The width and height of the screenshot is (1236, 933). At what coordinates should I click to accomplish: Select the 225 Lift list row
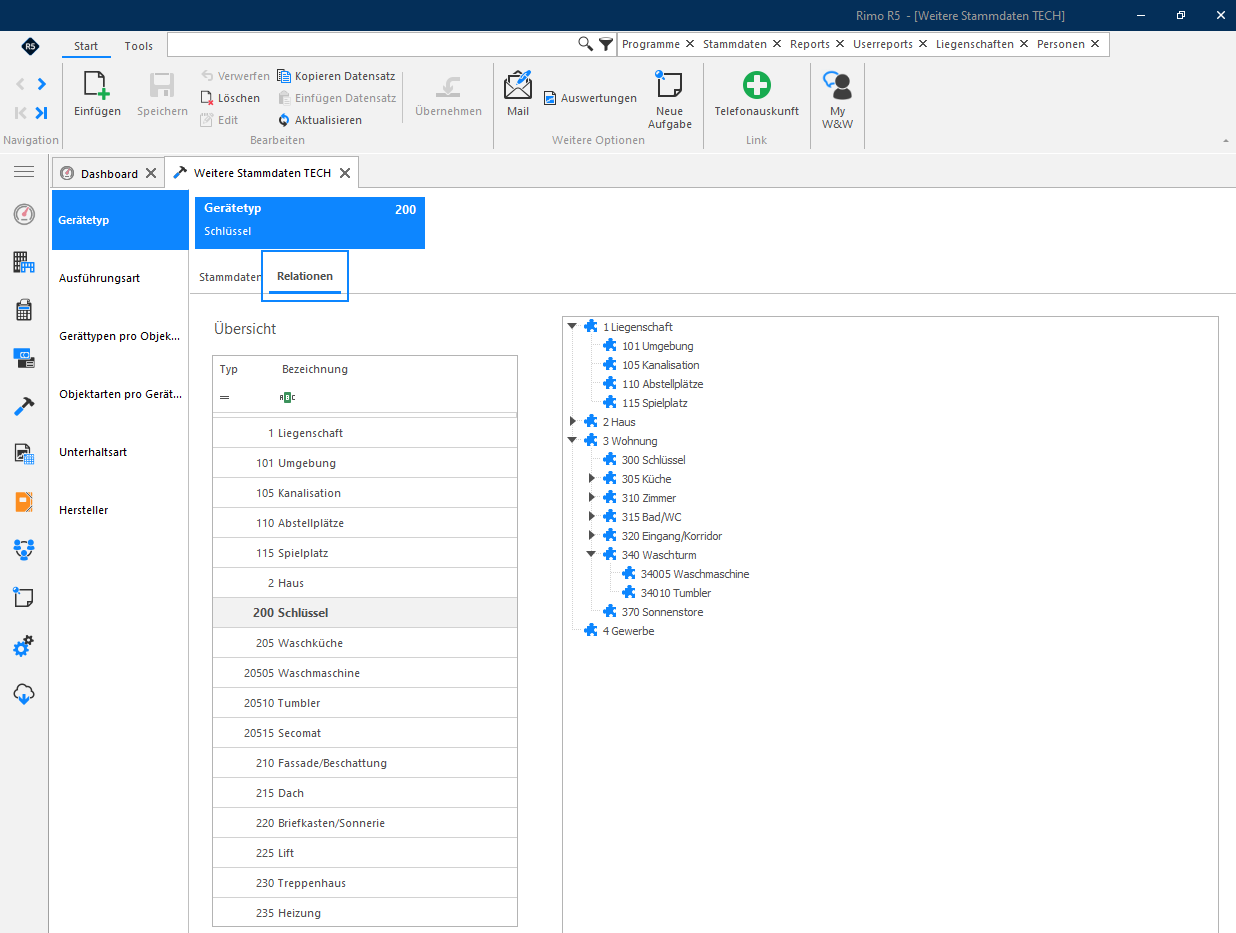click(365, 853)
